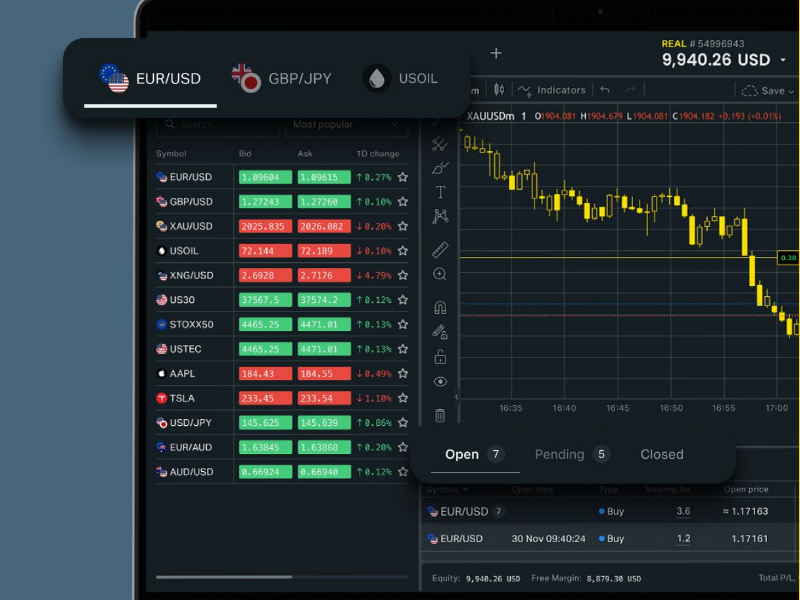Delete drawings with the trash icon

[440, 415]
